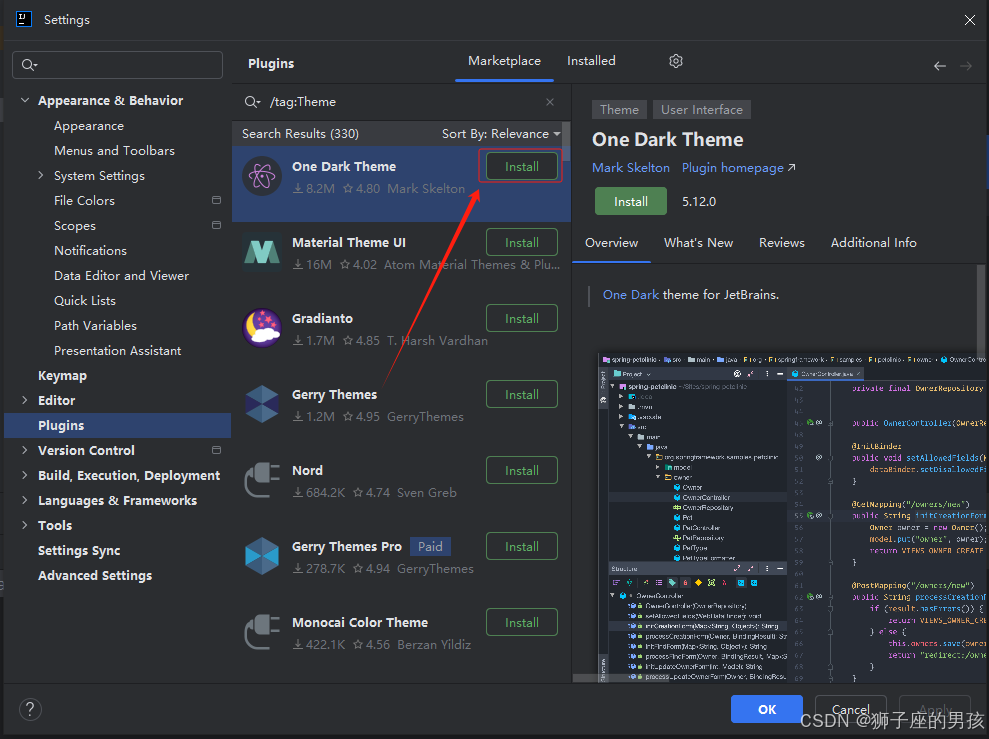Click the Gradianto moon icon

pos(262,328)
